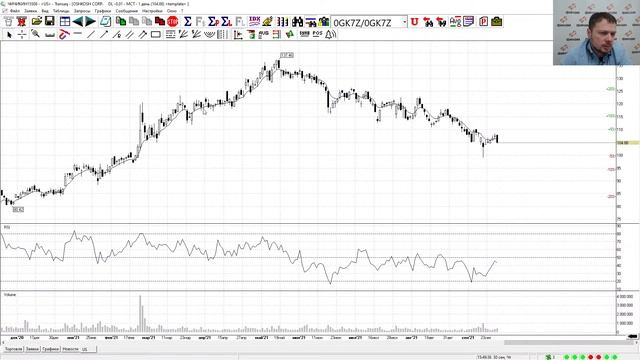The width and height of the screenshot is (640, 360).
Task: Click the Sigma-P icon
Action: point(213,21)
